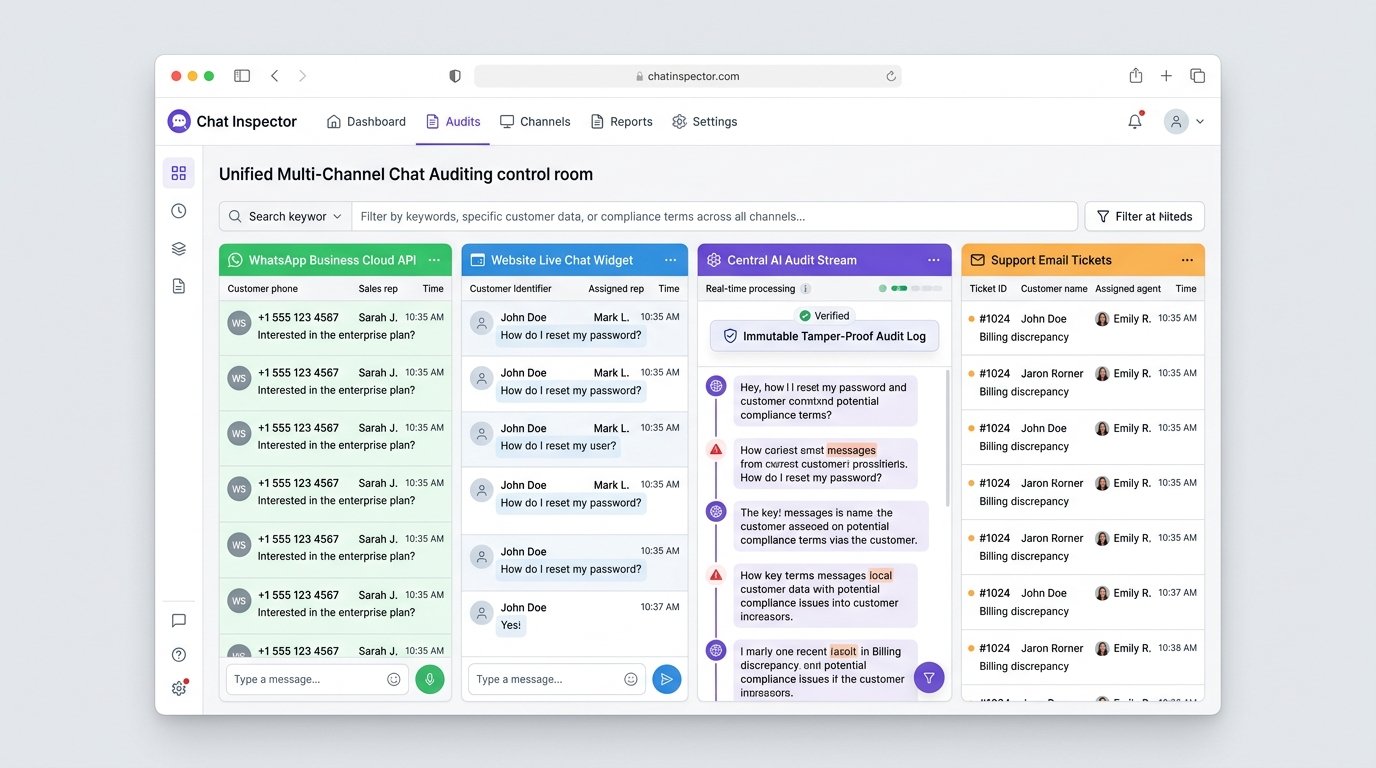
Task: Click the browser back arrow
Action: pyautogui.click(x=275, y=76)
